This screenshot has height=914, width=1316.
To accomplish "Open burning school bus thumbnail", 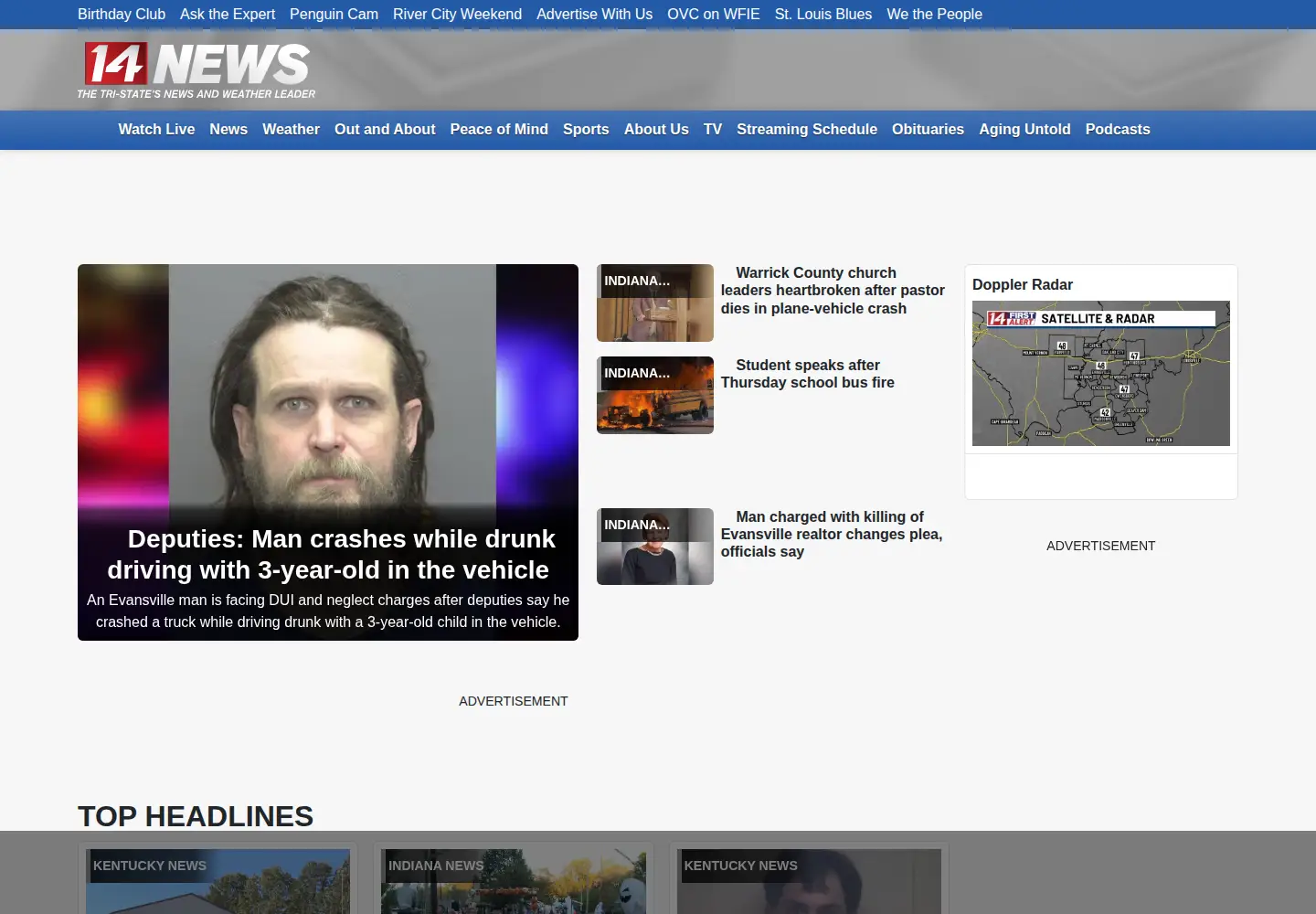I will pyautogui.click(x=655, y=395).
